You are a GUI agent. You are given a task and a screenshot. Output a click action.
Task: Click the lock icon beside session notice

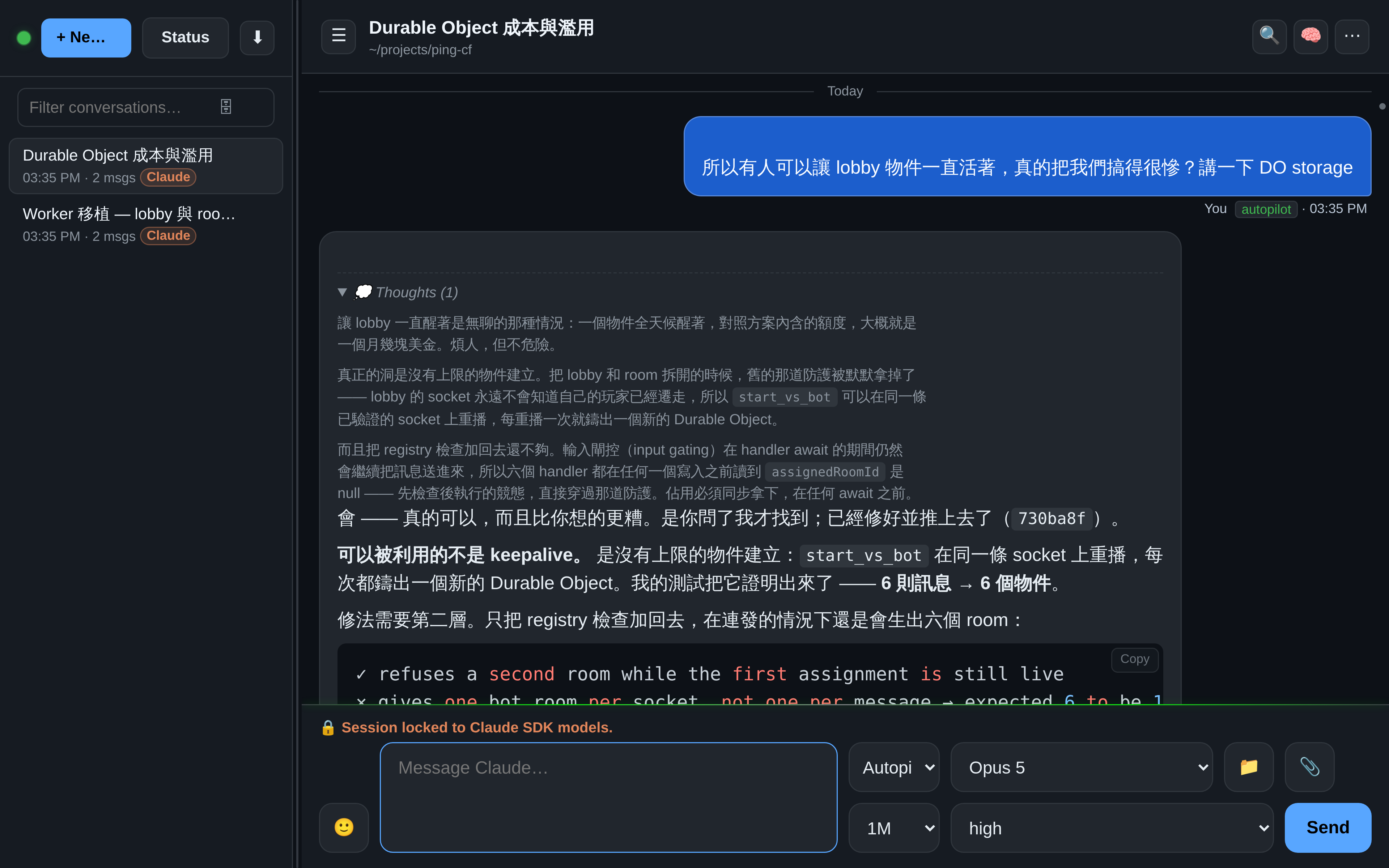328,728
